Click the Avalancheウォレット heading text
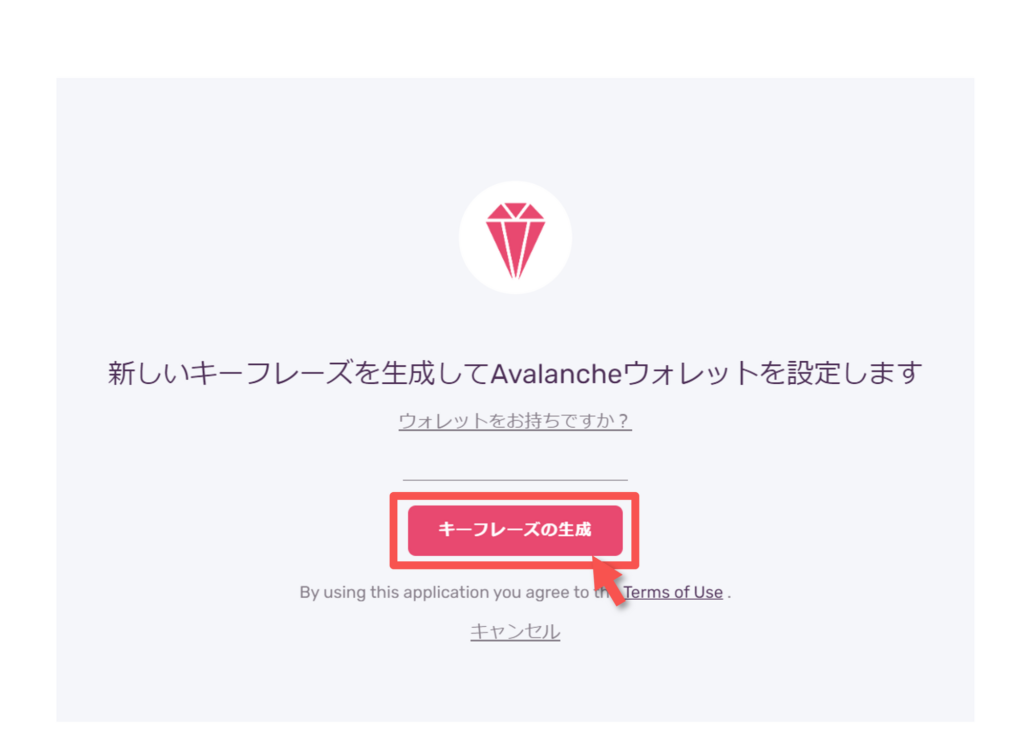 click(x=515, y=373)
